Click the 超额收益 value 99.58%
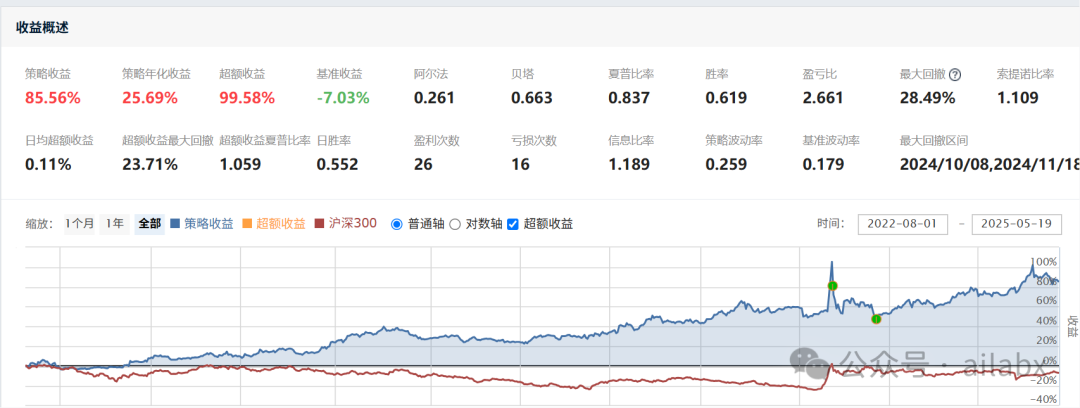Viewport: 1080px width, 408px height. tap(247, 98)
